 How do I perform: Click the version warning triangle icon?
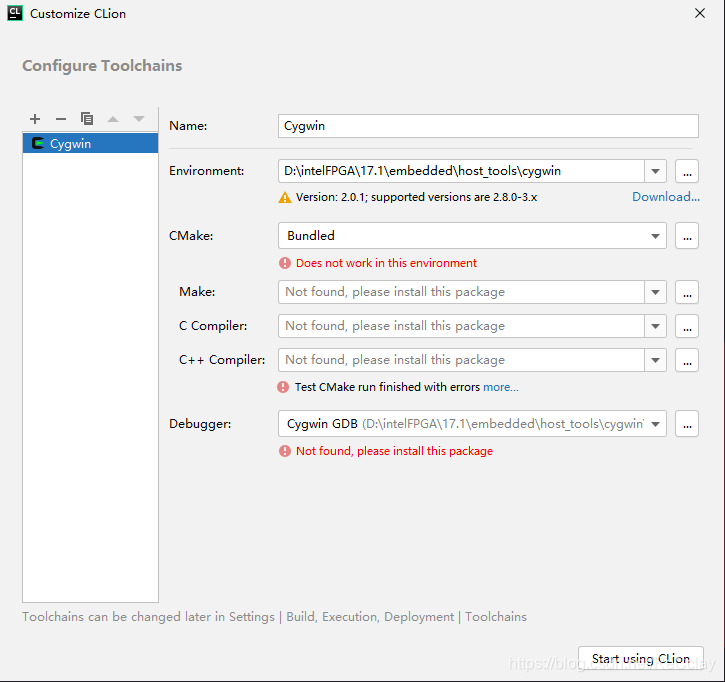285,197
